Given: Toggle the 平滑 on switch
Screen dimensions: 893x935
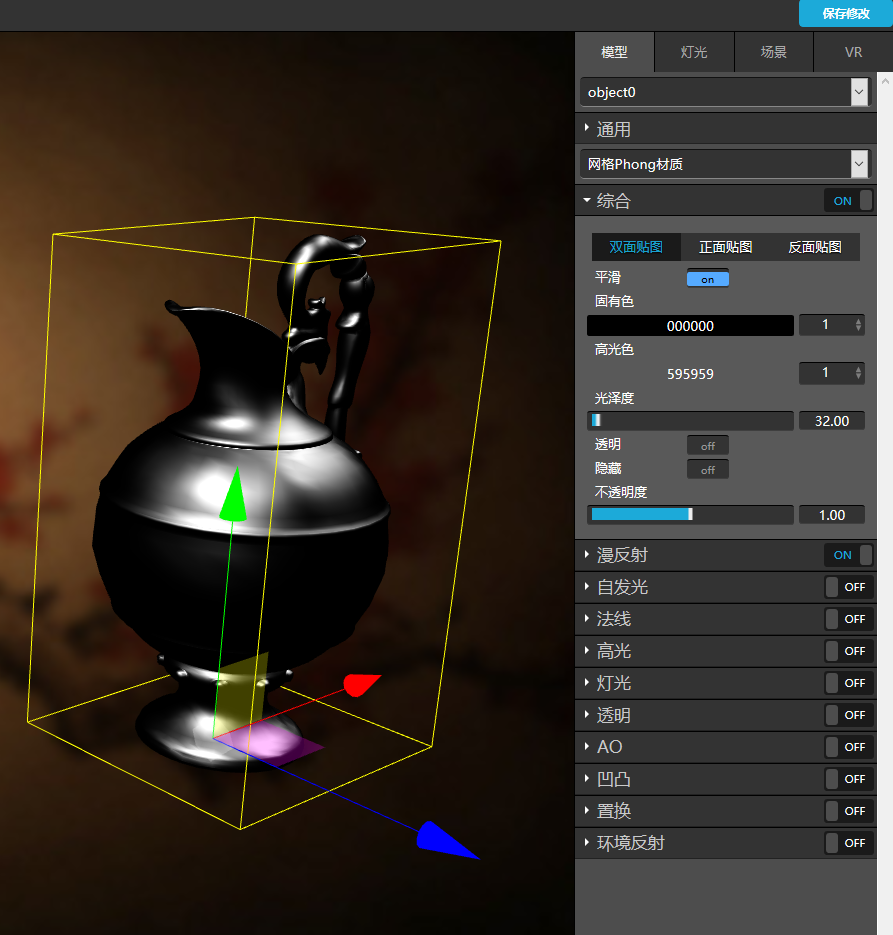Looking at the screenshot, I should tap(708, 278).
